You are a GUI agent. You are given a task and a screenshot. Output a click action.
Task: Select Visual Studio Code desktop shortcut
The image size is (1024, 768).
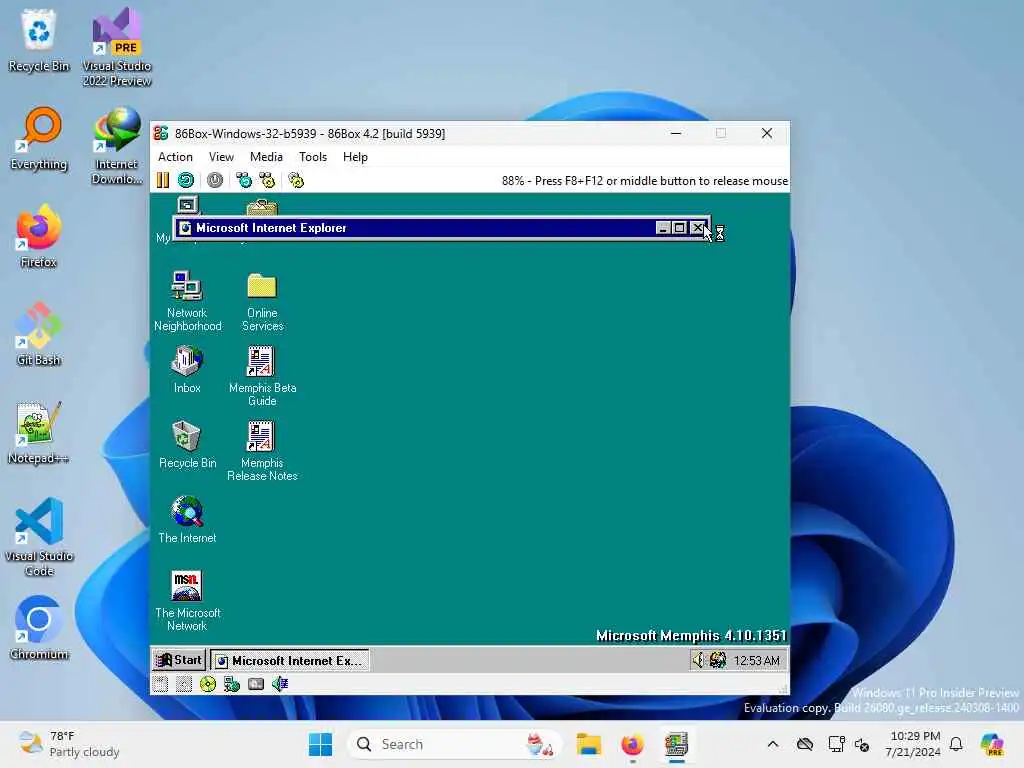pyautogui.click(x=39, y=537)
